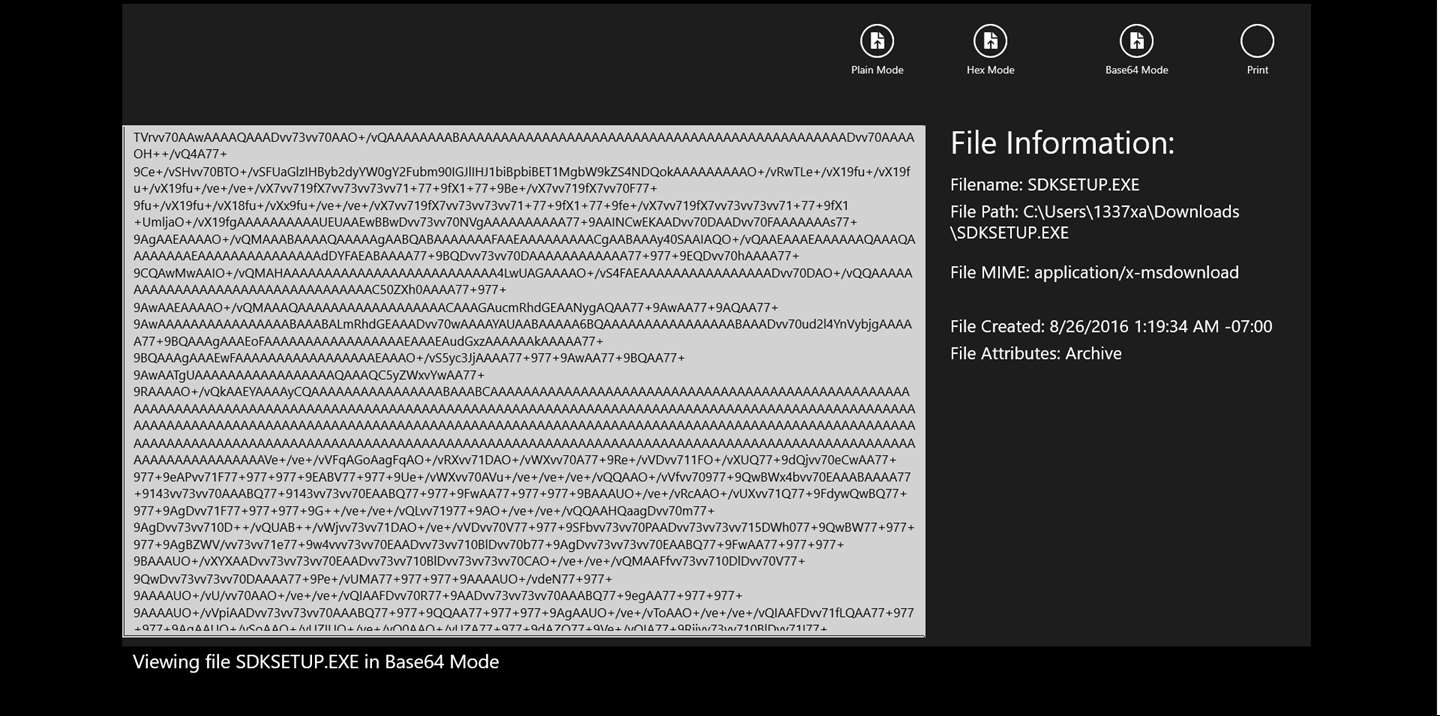Select the Base64 Mode icon
Image resolution: width=1440 pixels, height=716 pixels.
tap(1136, 41)
